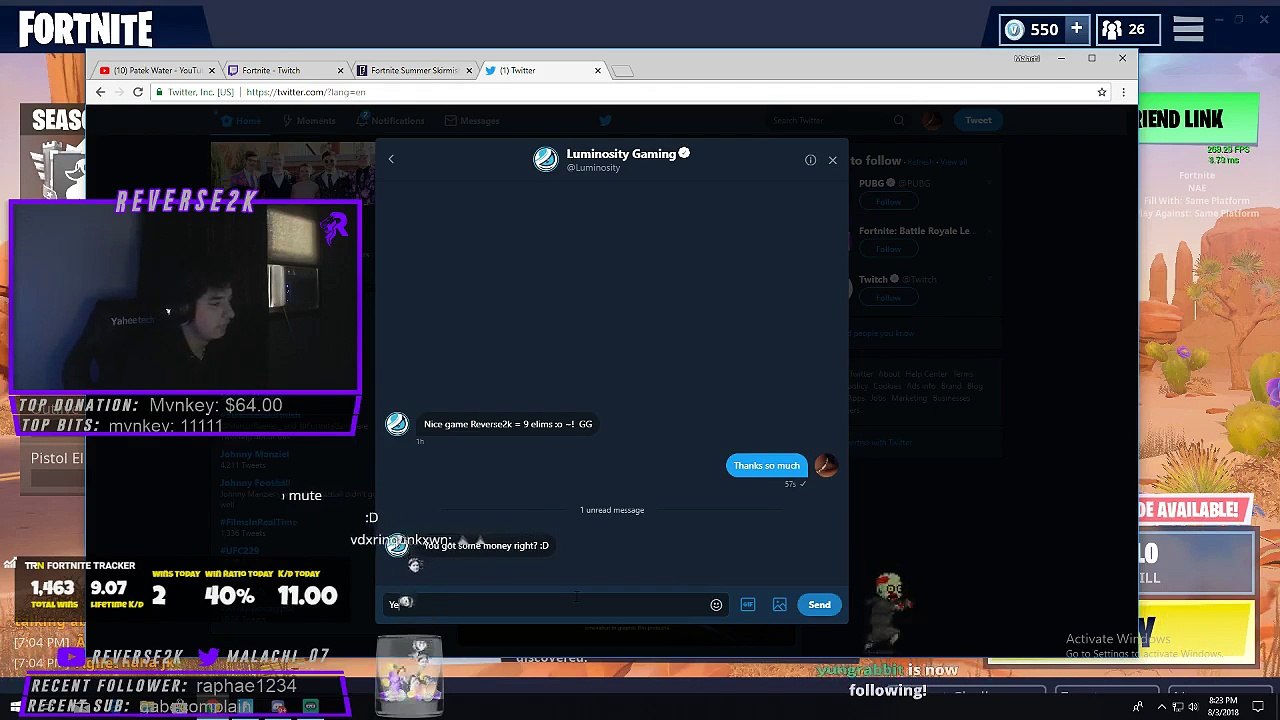Click the Twitter search box
Screen dimensions: 1280x720
[x=836, y=121]
